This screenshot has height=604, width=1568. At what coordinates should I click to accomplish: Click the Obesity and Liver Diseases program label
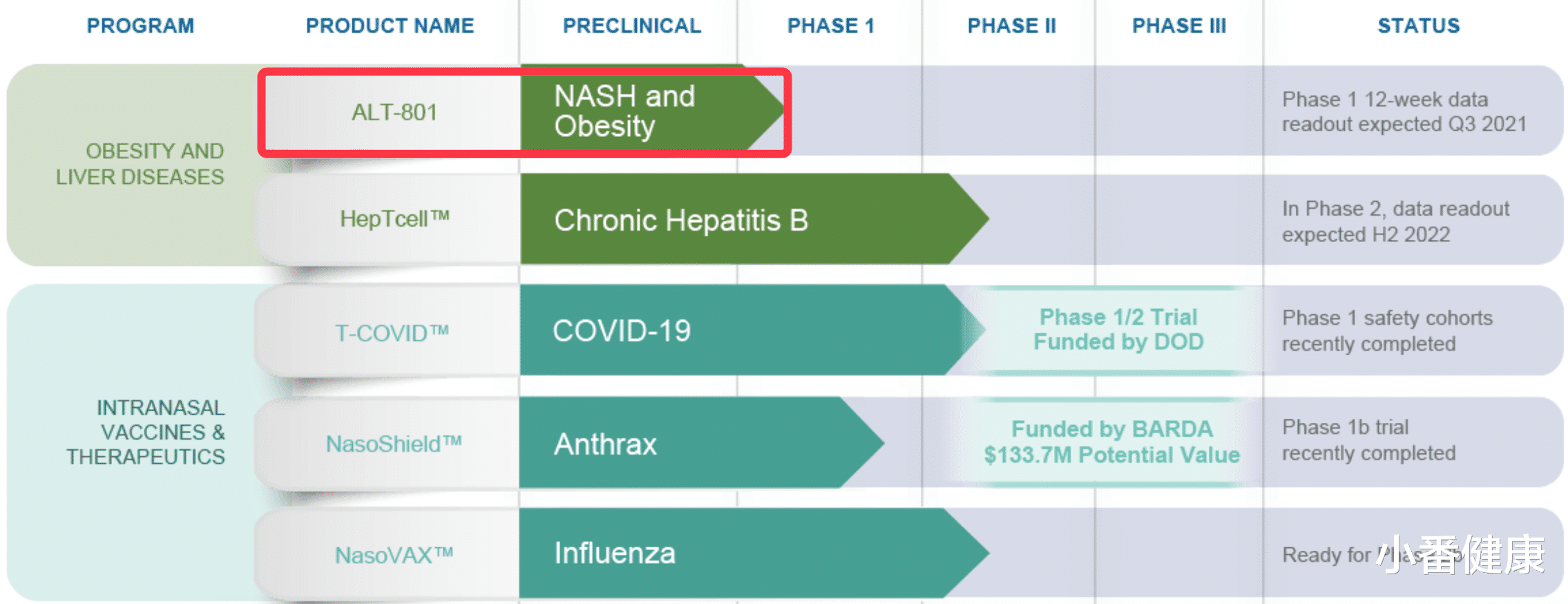(x=140, y=164)
